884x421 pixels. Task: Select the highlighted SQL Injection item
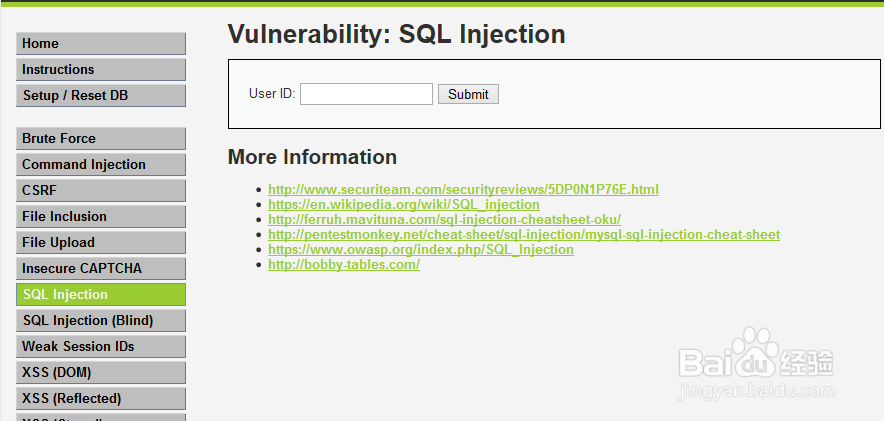click(x=101, y=294)
